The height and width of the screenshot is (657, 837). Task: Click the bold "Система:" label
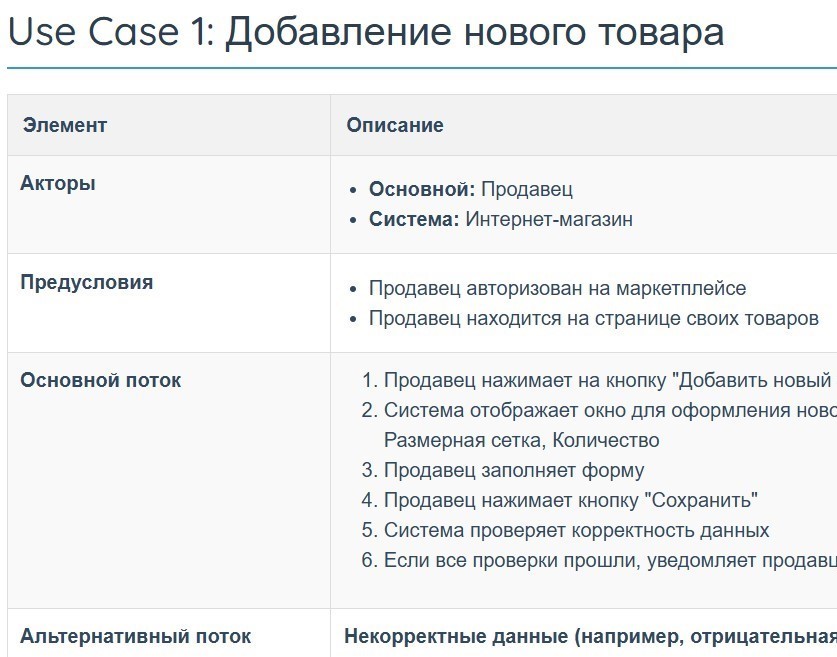click(x=414, y=219)
